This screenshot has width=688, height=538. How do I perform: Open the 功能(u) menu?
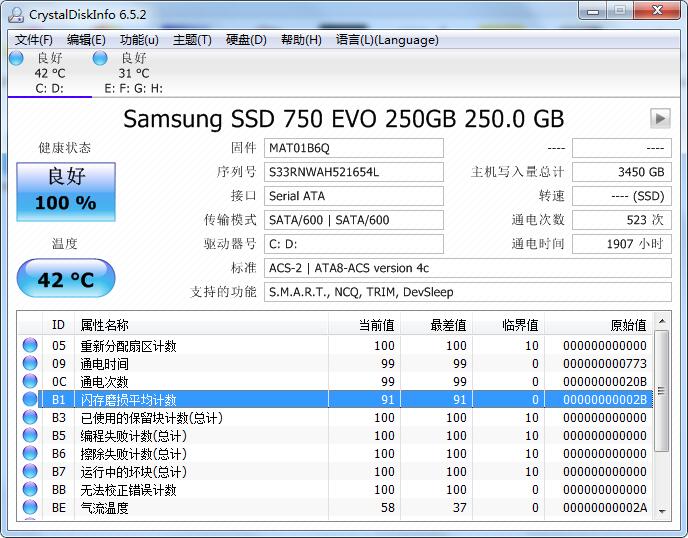coord(139,40)
